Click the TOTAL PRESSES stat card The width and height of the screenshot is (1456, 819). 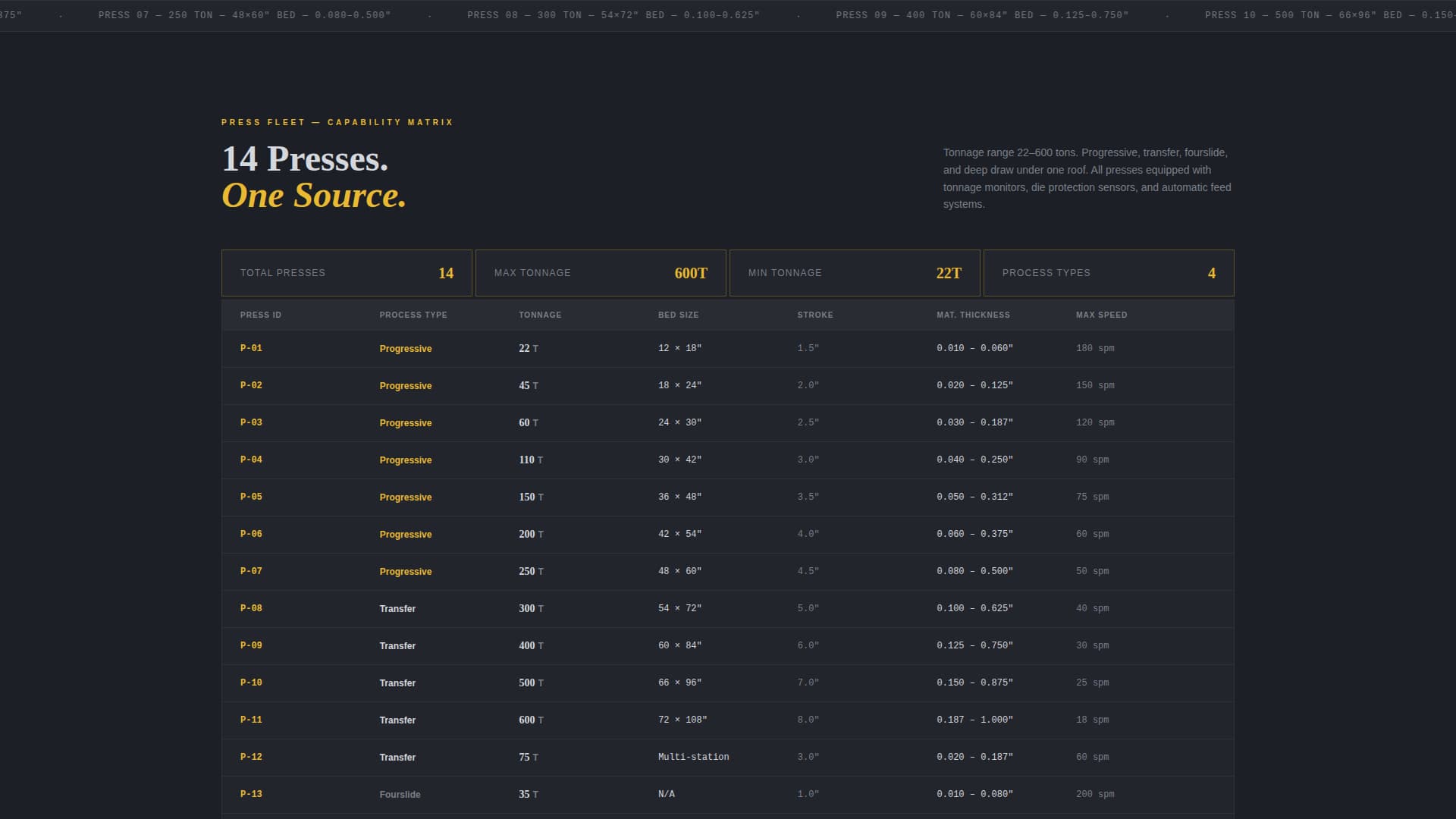click(x=347, y=273)
